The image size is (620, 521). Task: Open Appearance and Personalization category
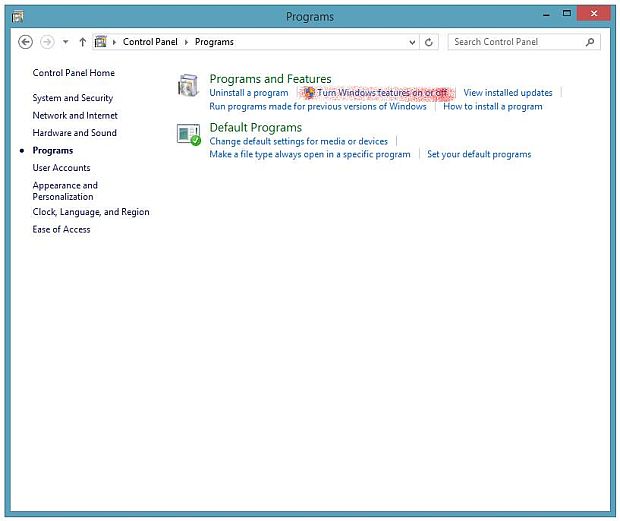coord(65,191)
